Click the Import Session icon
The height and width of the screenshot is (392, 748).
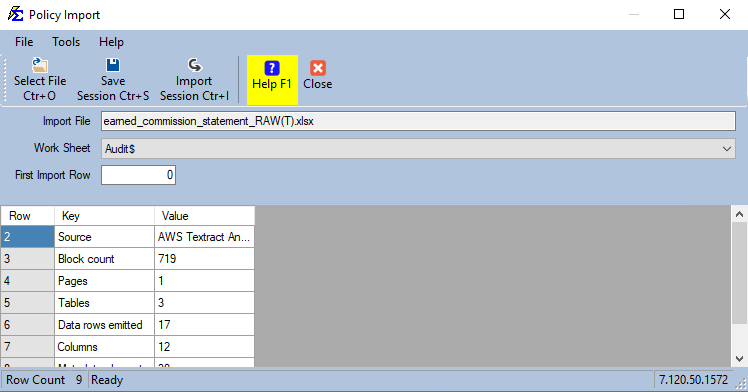coord(194,65)
